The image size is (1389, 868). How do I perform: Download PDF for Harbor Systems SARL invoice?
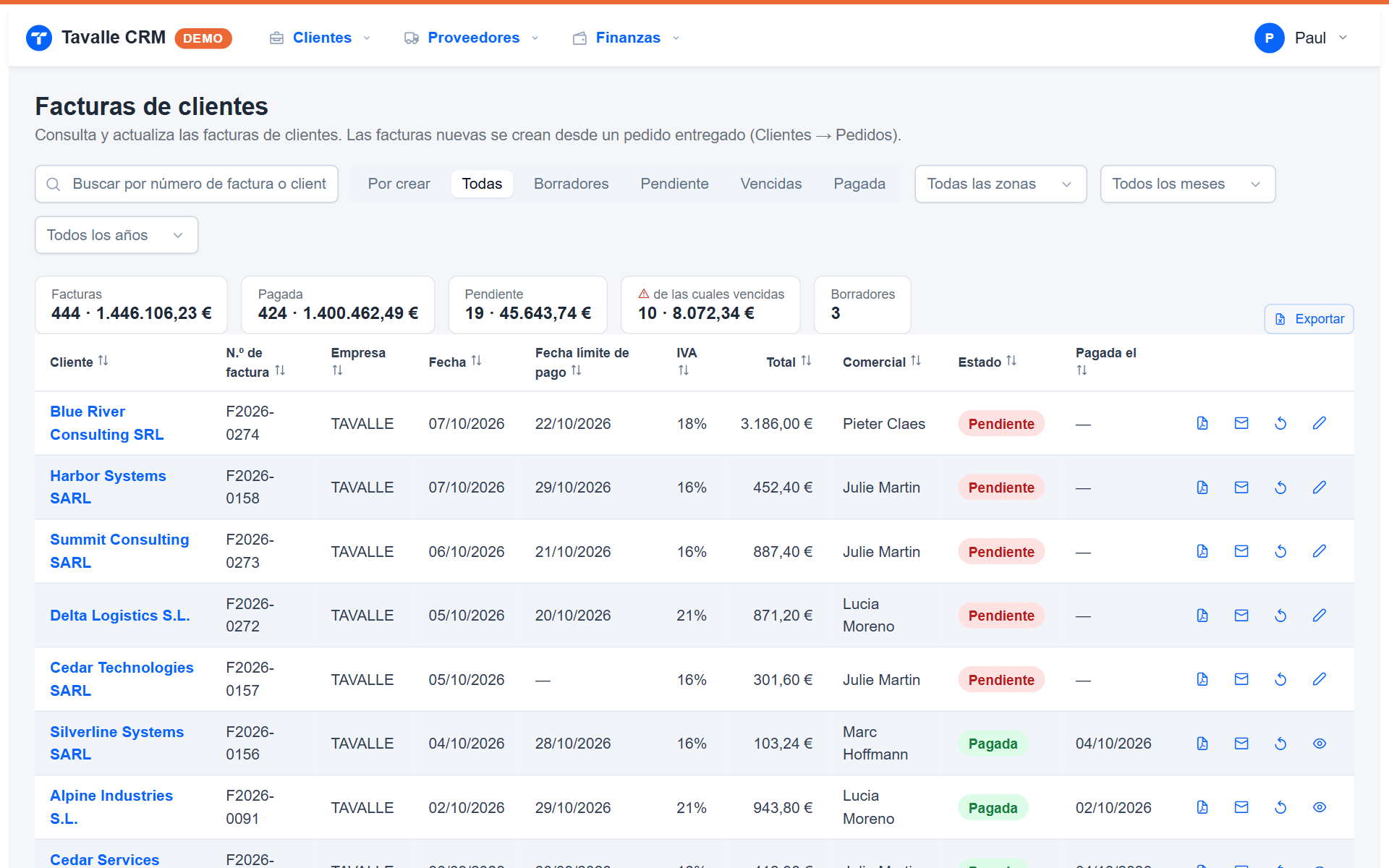[x=1202, y=488]
